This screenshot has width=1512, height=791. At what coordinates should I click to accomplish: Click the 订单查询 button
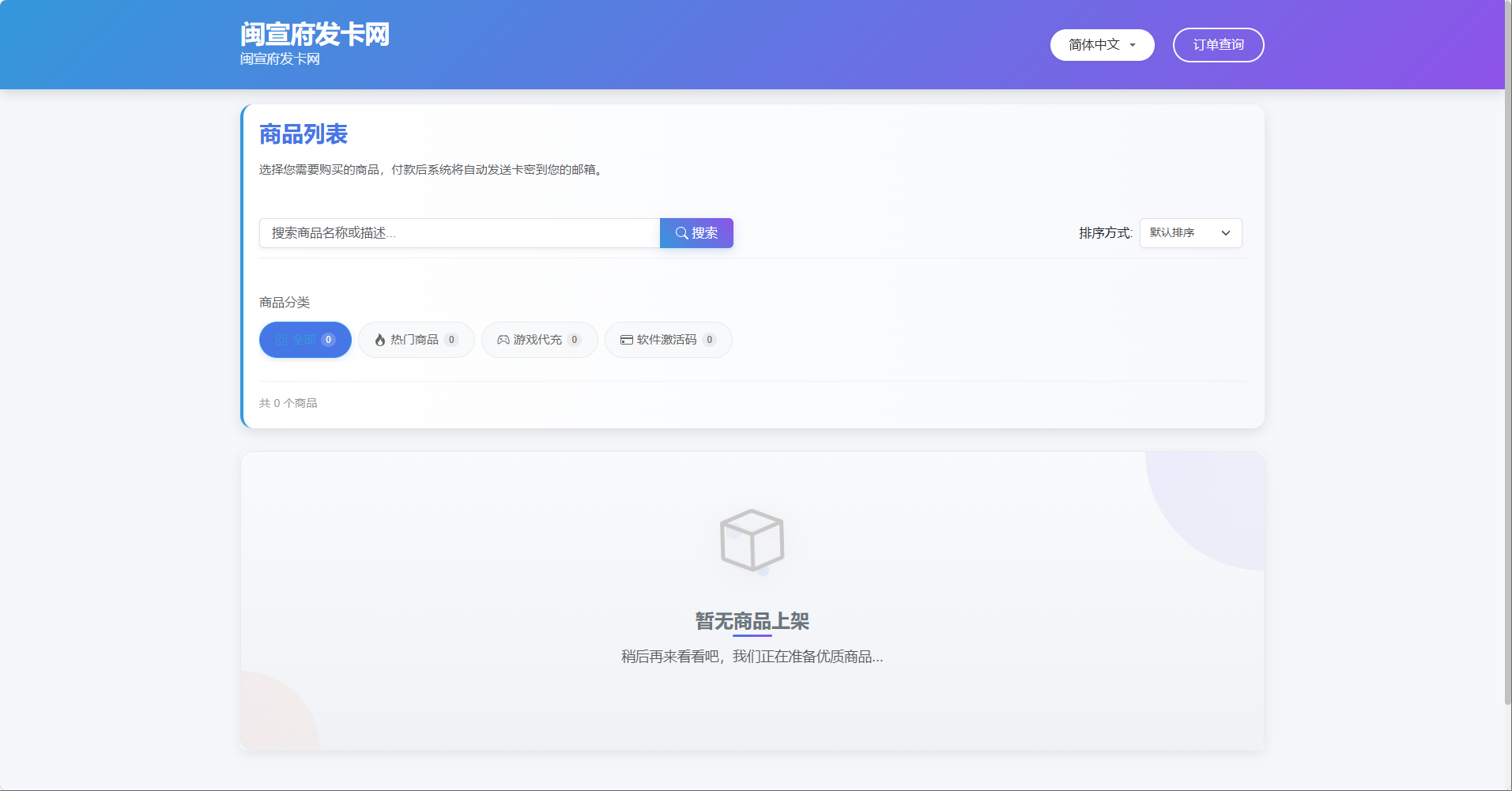[x=1218, y=45]
